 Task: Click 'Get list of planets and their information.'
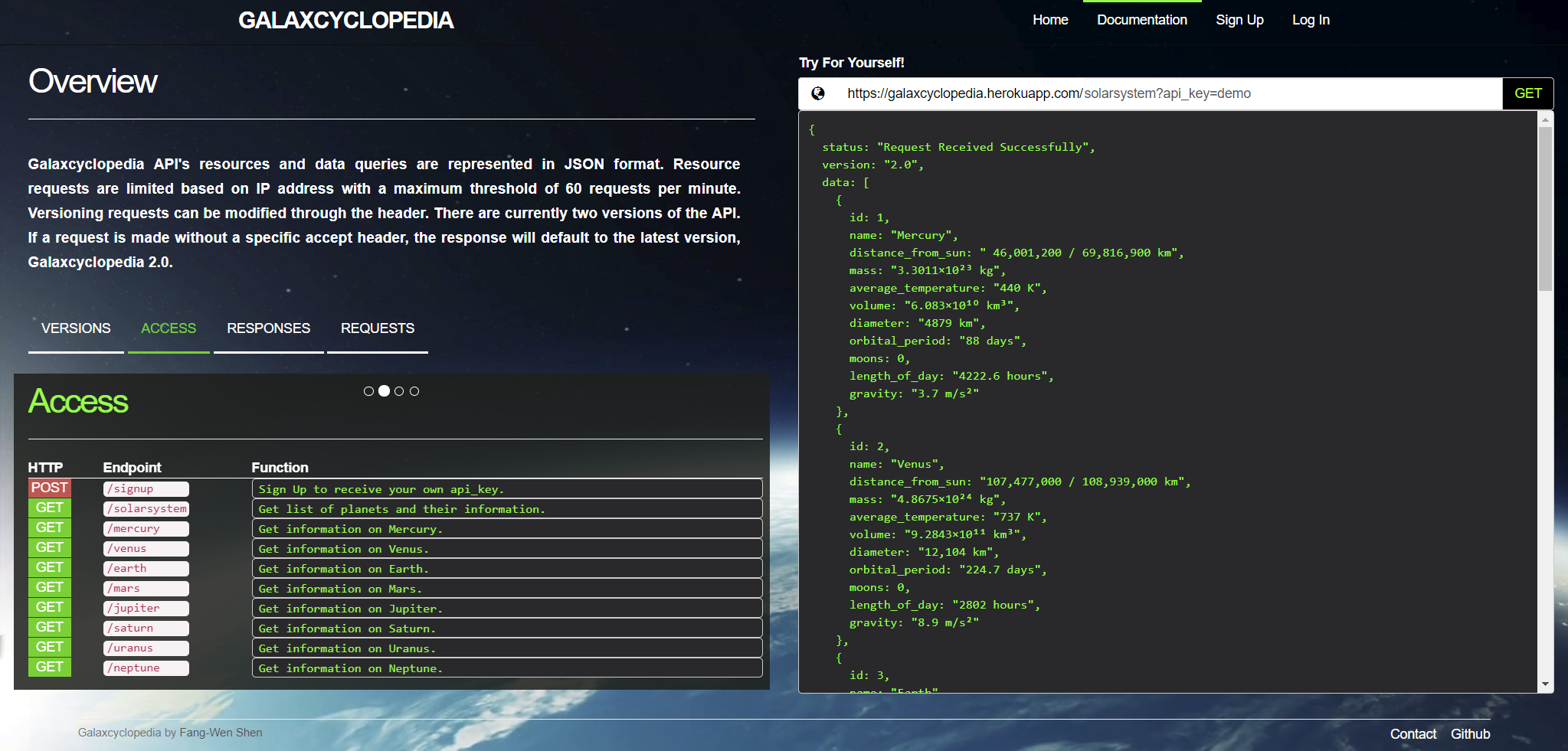click(x=507, y=509)
